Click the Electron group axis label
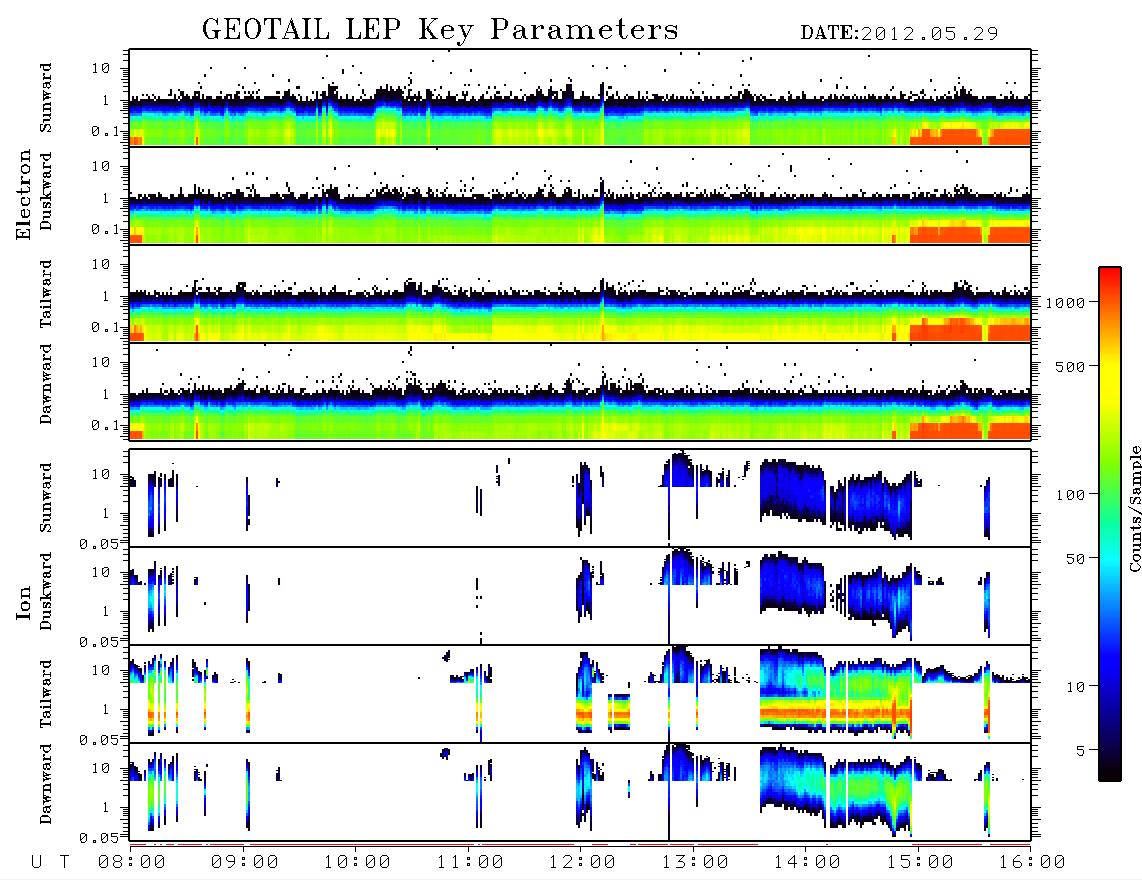This screenshot has width=1142, height=880. (23, 194)
